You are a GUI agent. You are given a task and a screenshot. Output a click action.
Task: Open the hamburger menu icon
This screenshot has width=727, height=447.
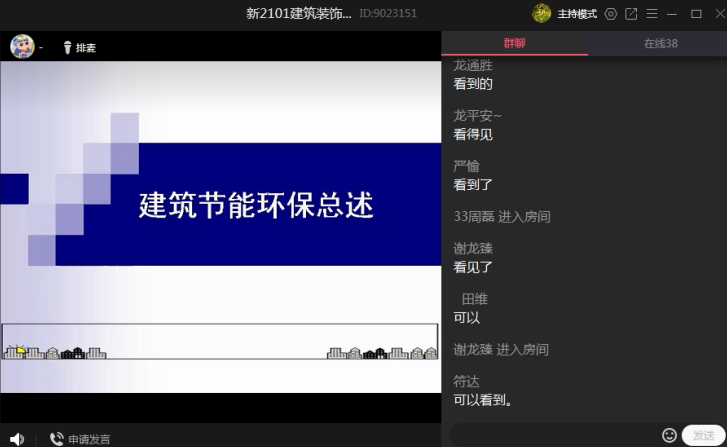pos(652,14)
